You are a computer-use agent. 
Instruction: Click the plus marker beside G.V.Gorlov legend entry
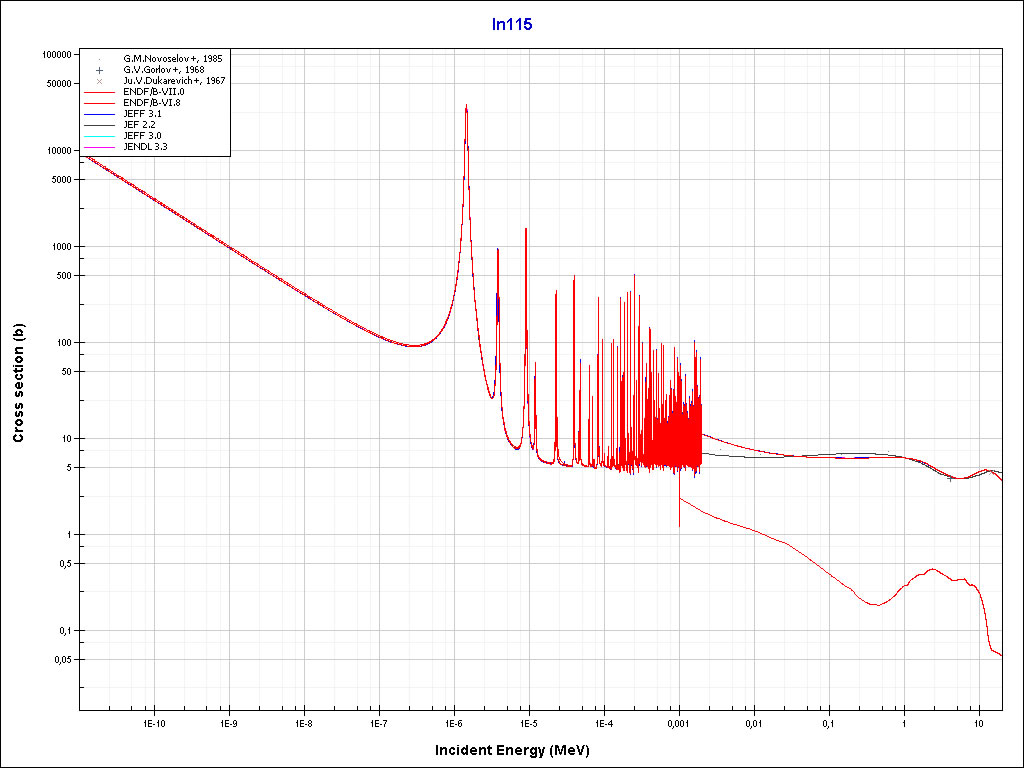(x=100, y=70)
